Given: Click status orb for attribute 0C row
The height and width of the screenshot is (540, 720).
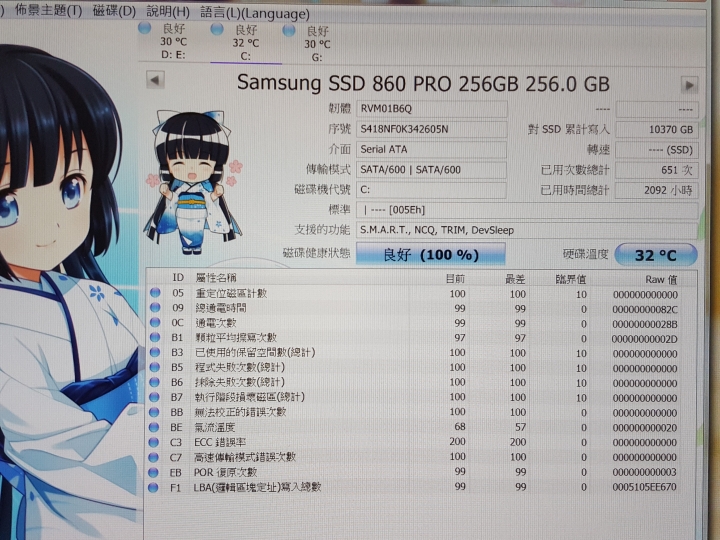Looking at the screenshot, I should (x=155, y=322).
